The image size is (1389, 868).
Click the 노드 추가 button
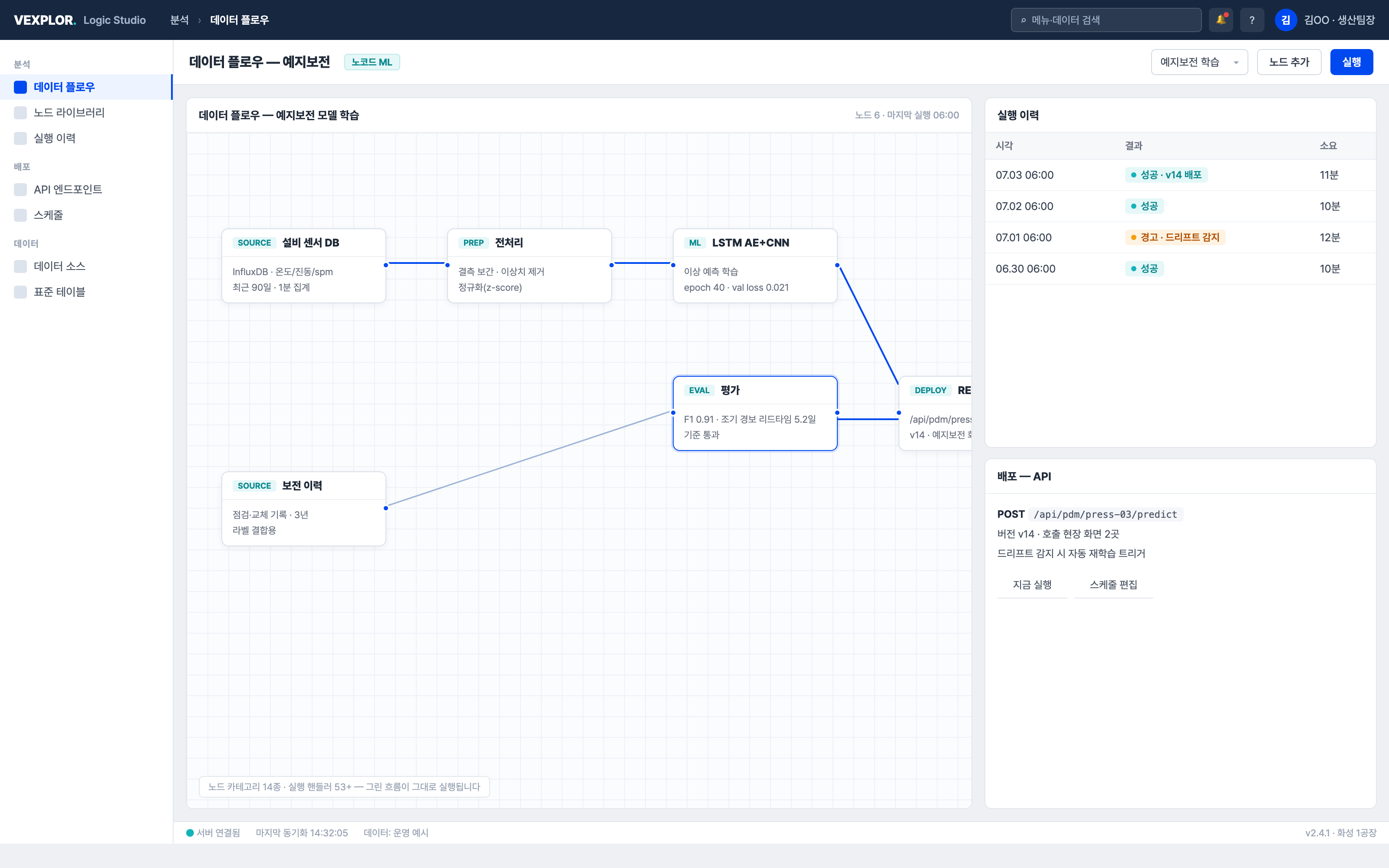pos(1289,62)
